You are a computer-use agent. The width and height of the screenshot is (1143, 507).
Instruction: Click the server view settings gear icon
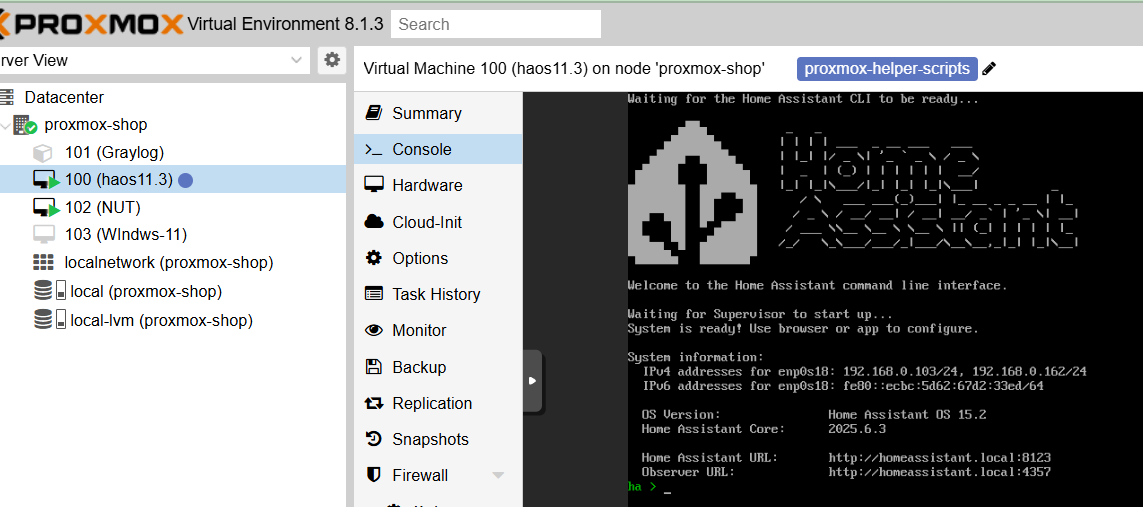[332, 60]
